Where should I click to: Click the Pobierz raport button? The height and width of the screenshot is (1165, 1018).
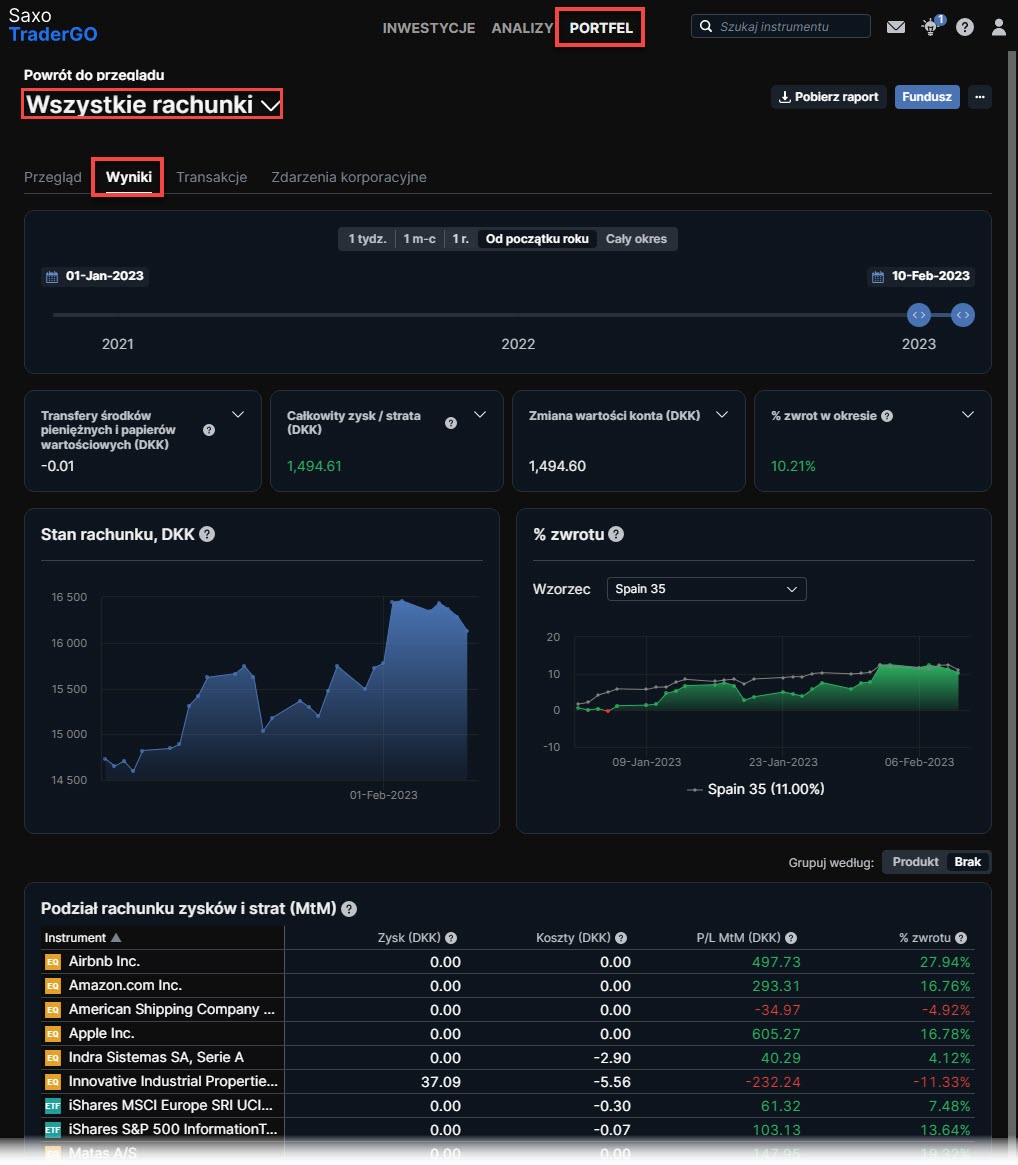(829, 97)
